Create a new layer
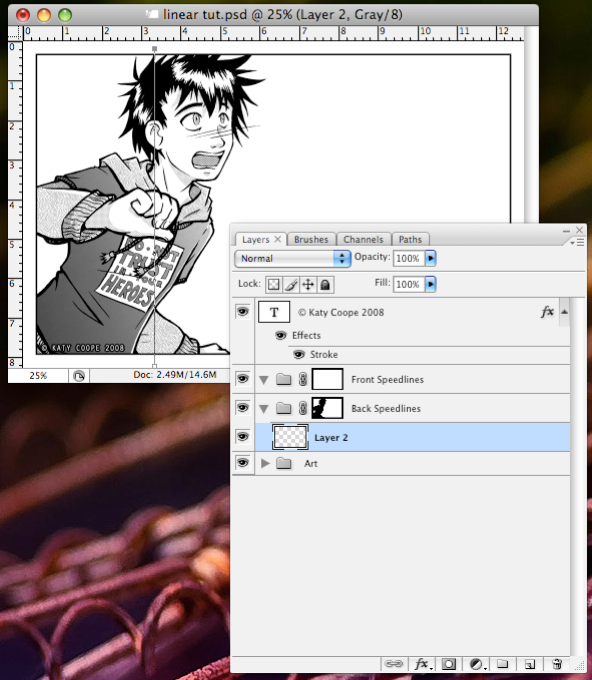592x680 pixels. click(x=529, y=664)
